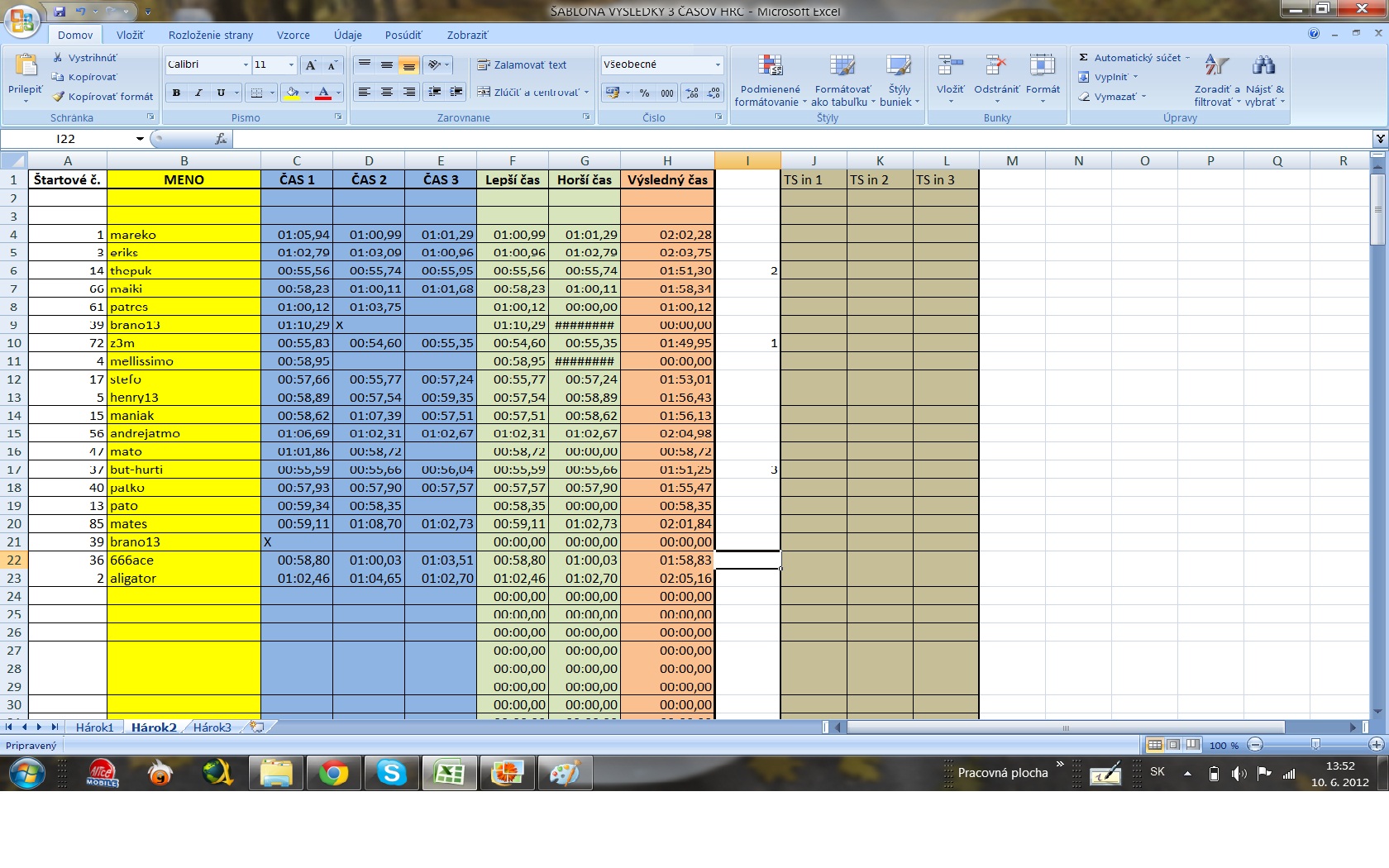Screen dimensions: 1389x868
Task: Click the Format Painter (Kopírovať formát) icon
Action: click(58, 97)
